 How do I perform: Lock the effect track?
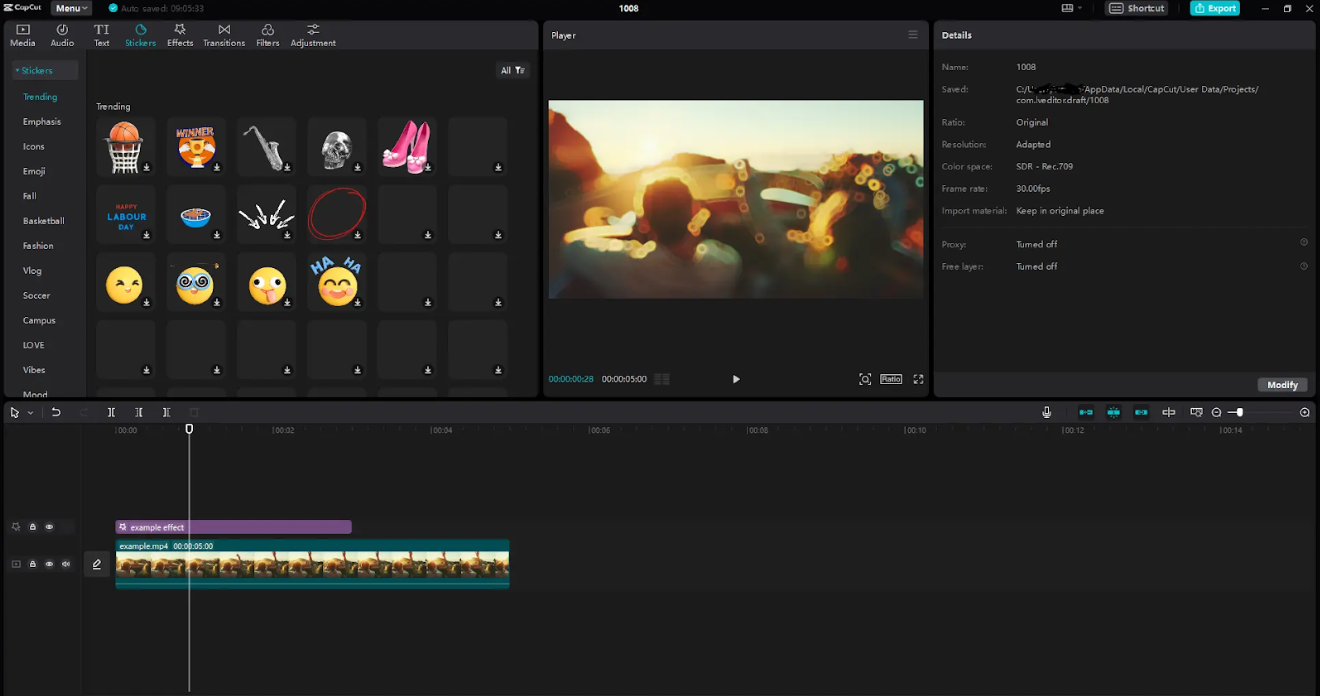(x=32, y=527)
